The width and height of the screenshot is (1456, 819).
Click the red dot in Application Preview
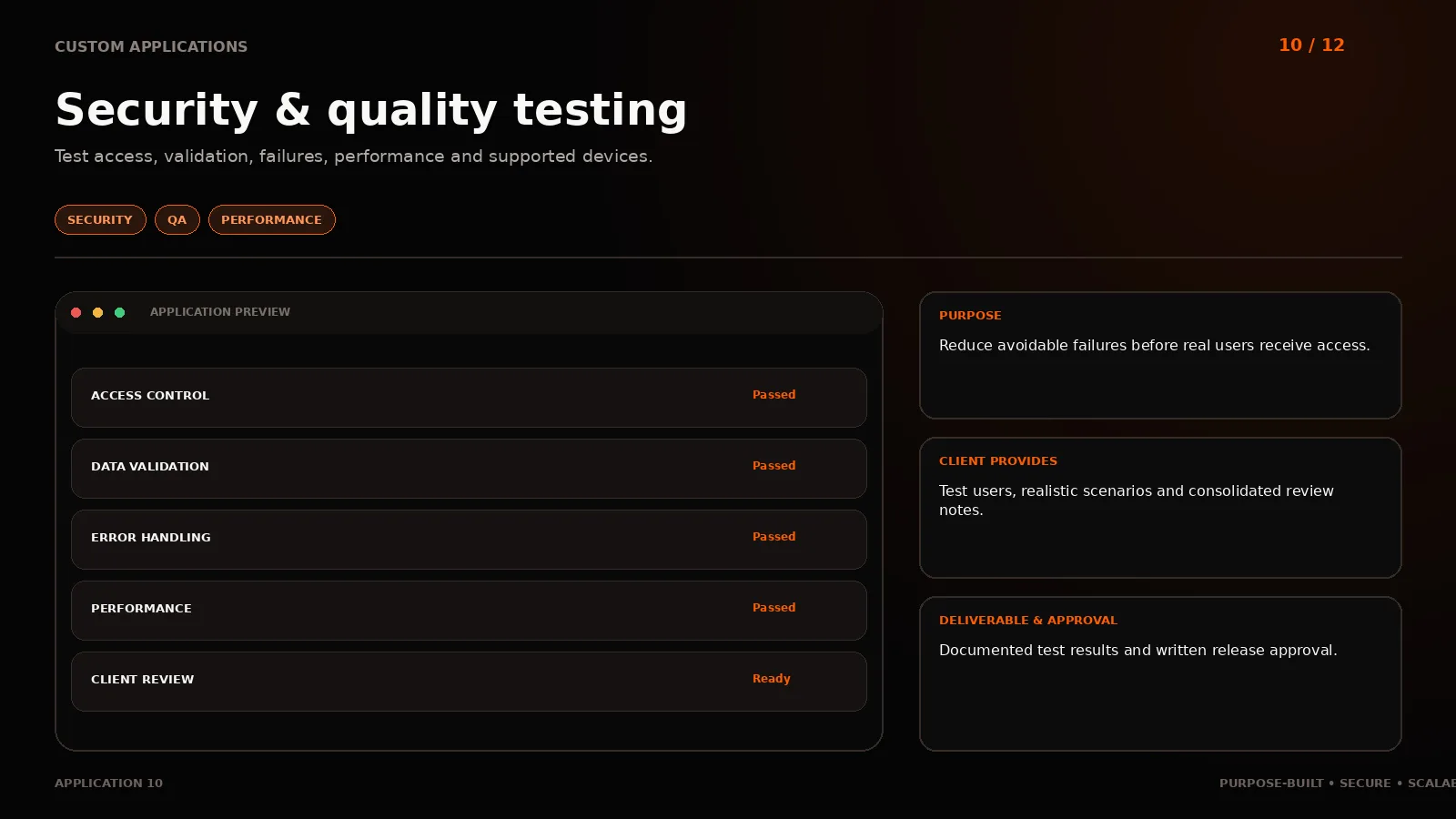tap(76, 312)
